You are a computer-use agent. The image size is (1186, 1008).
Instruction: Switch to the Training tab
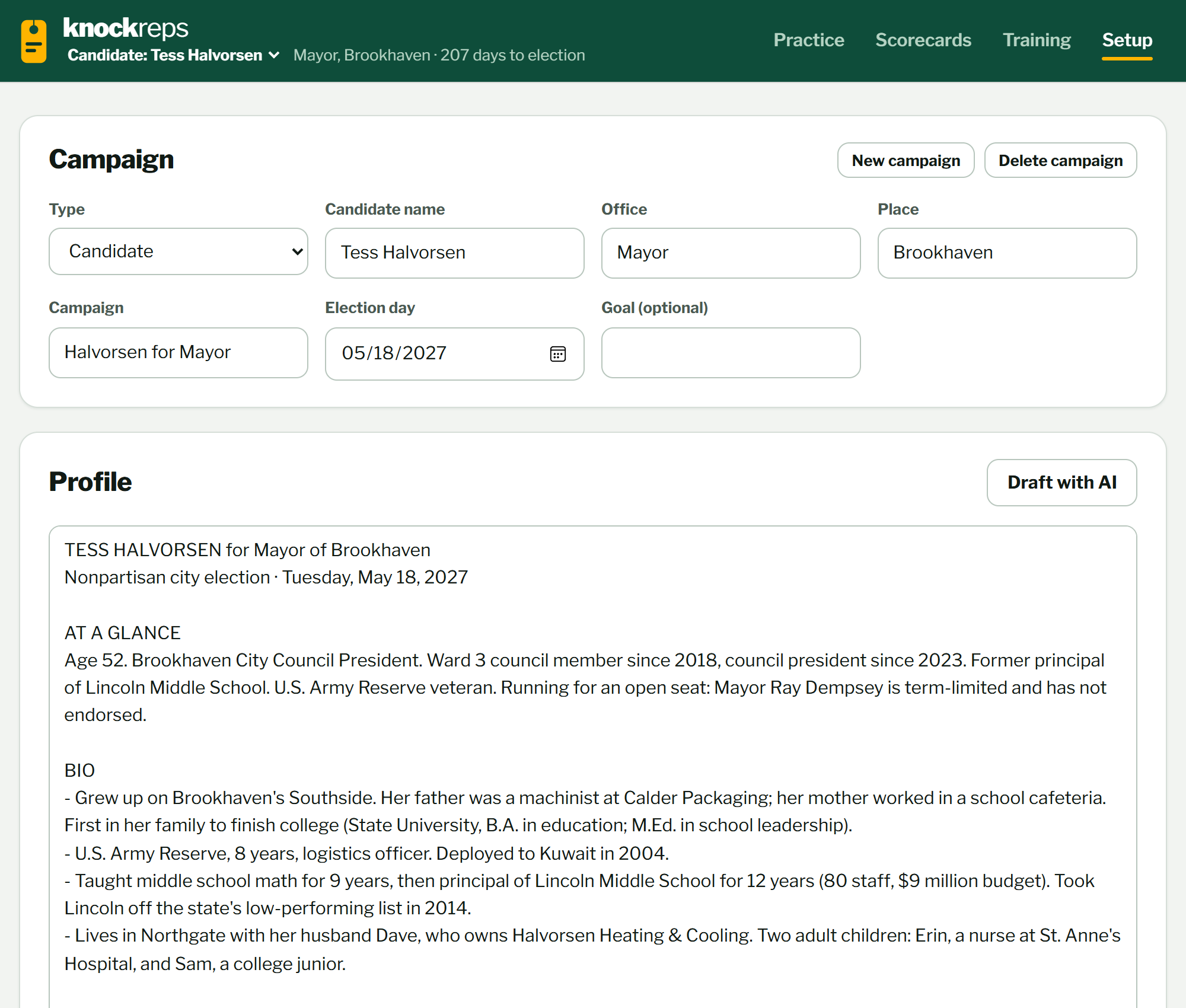1037,40
